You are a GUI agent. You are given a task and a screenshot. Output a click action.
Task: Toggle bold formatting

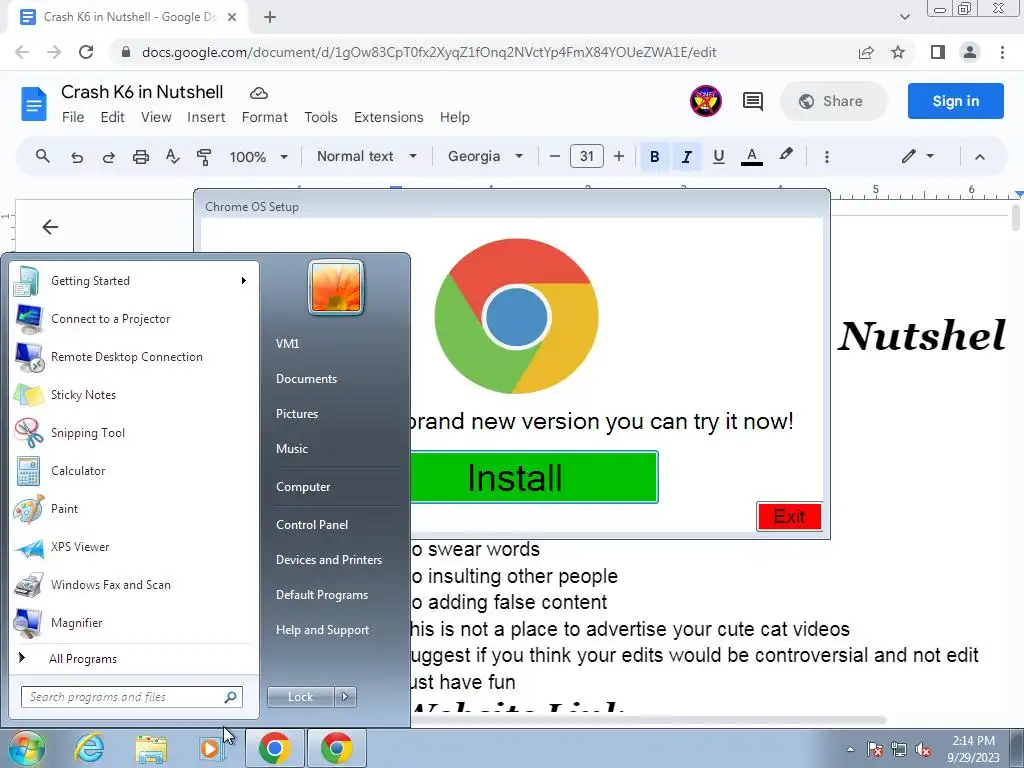pos(654,157)
